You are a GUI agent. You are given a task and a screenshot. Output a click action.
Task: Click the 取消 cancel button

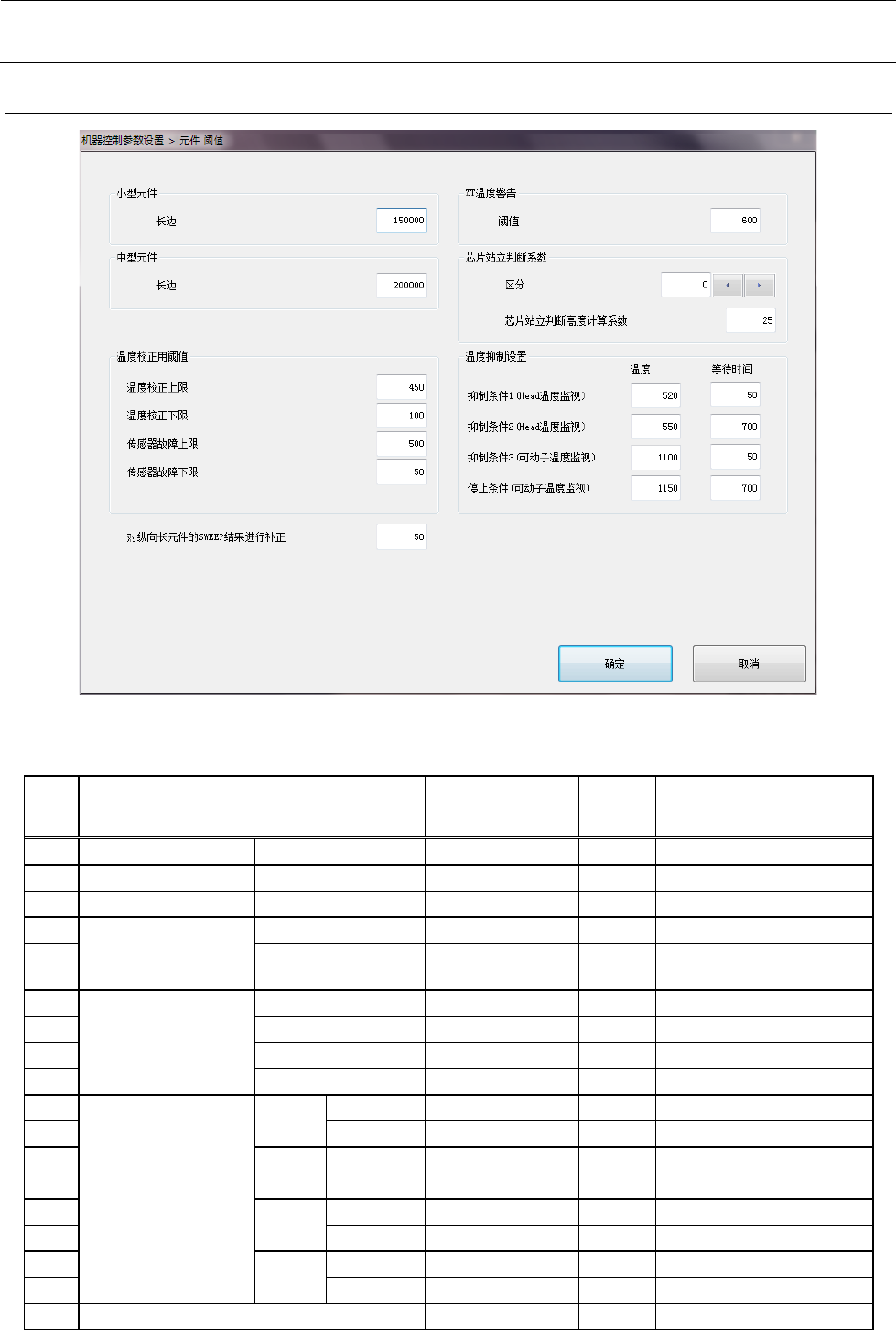pyautogui.click(x=749, y=664)
